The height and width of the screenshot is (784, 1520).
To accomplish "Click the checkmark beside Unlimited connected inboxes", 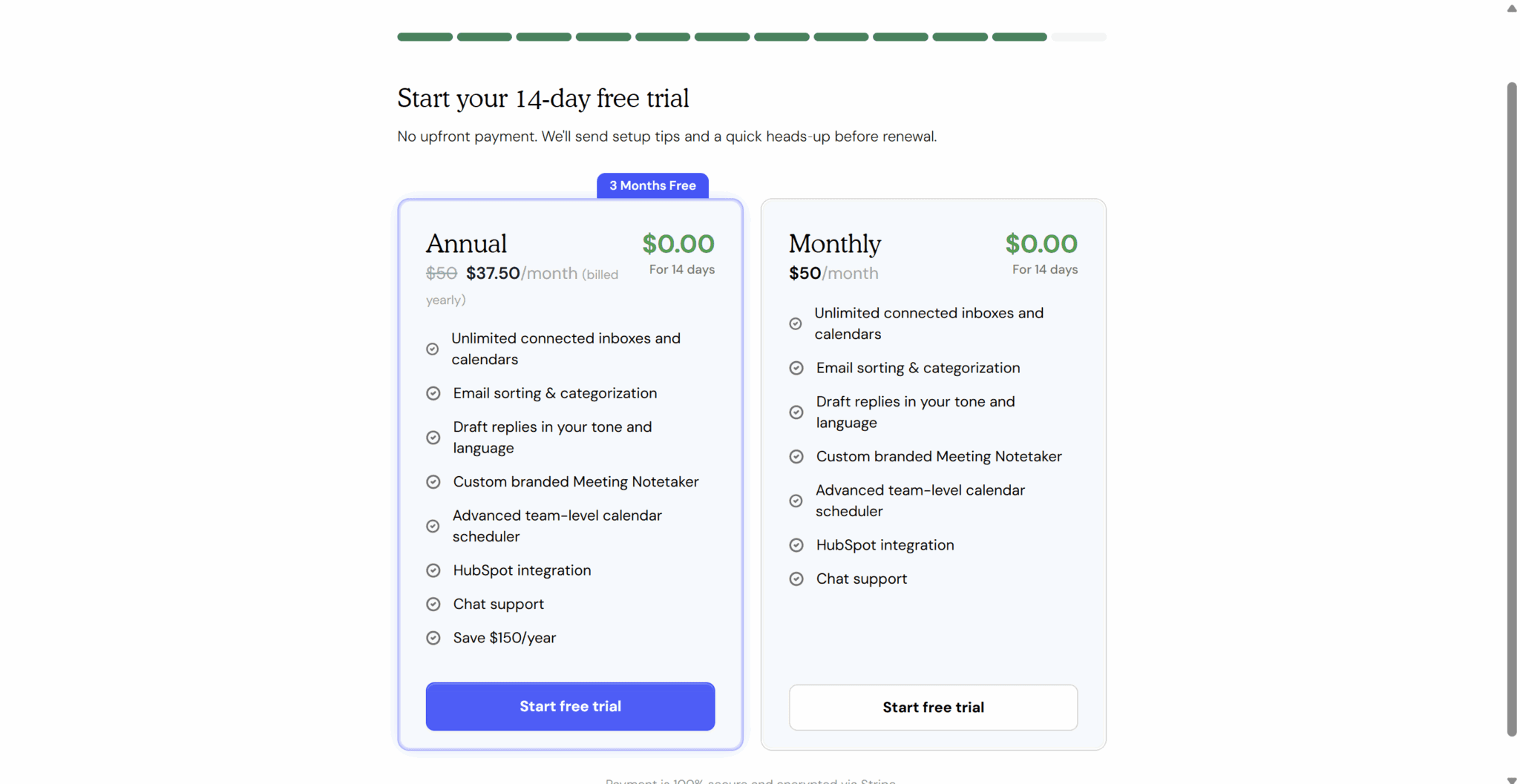I will click(x=433, y=349).
